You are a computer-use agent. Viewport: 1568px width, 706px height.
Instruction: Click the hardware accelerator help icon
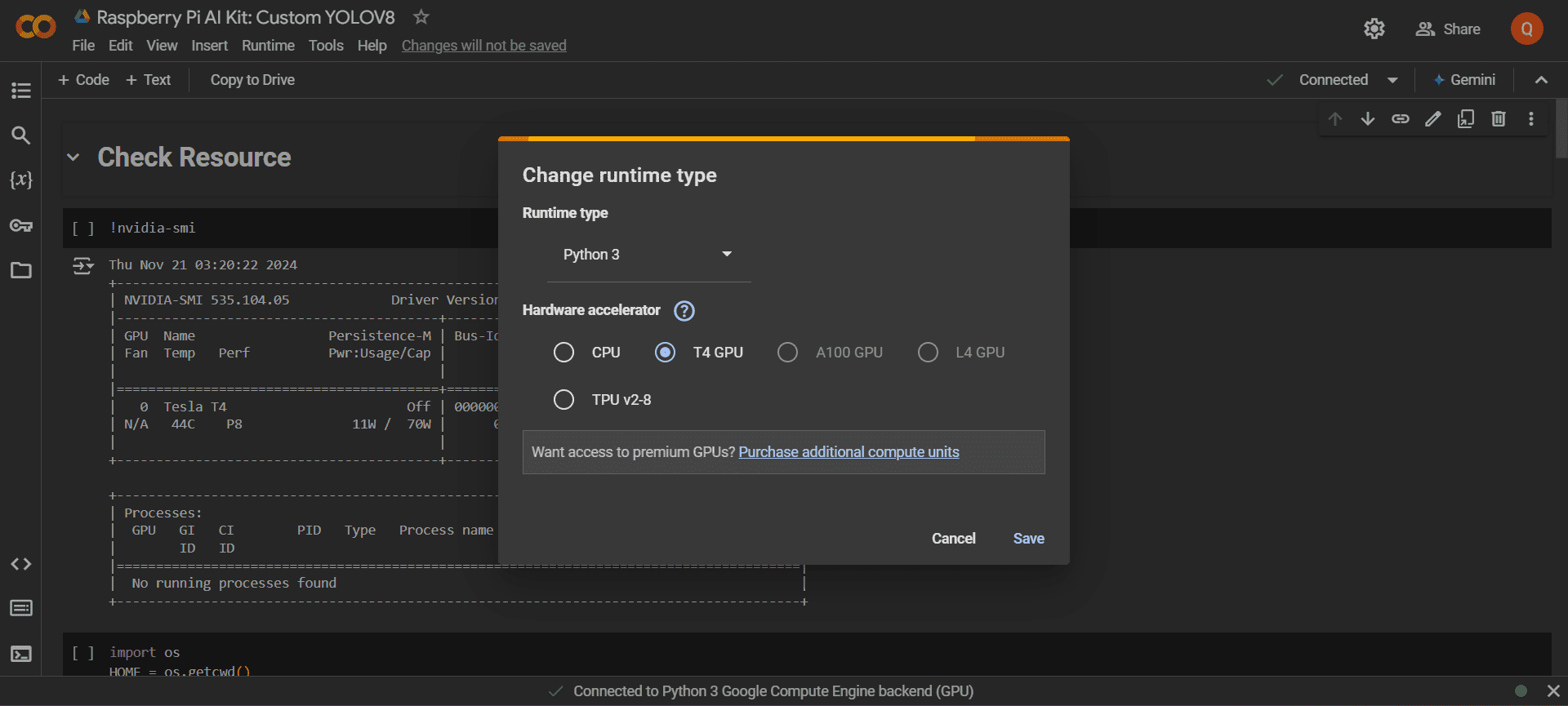[x=684, y=311]
